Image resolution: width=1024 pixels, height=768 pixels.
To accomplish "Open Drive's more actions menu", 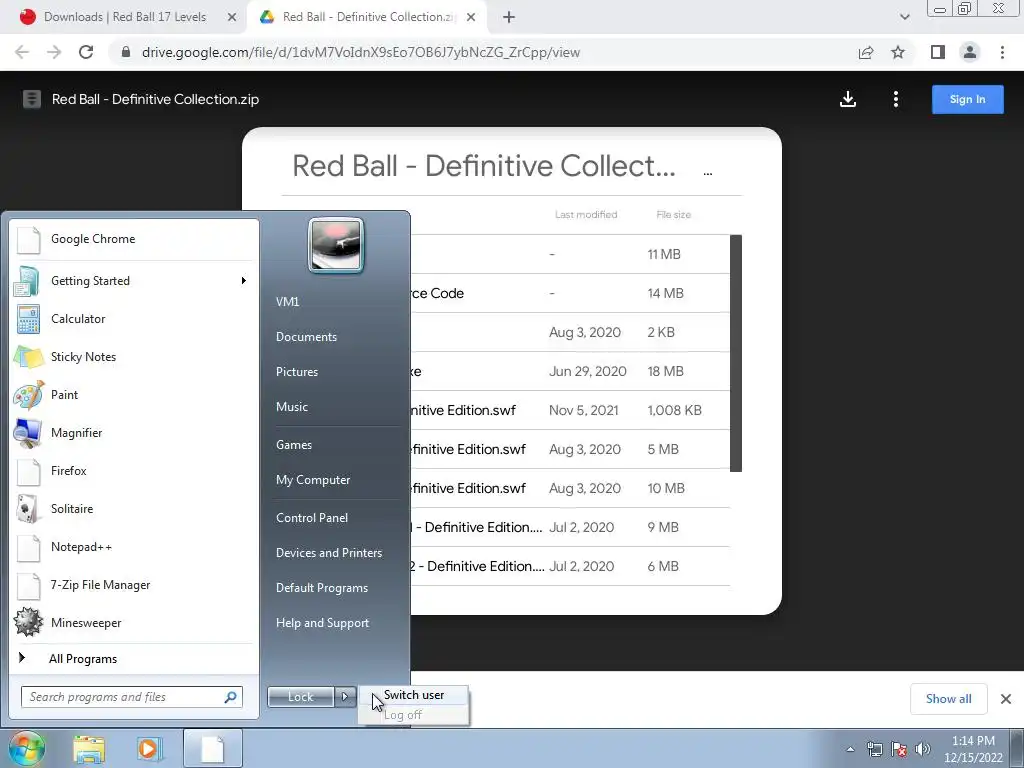I will pos(895,99).
